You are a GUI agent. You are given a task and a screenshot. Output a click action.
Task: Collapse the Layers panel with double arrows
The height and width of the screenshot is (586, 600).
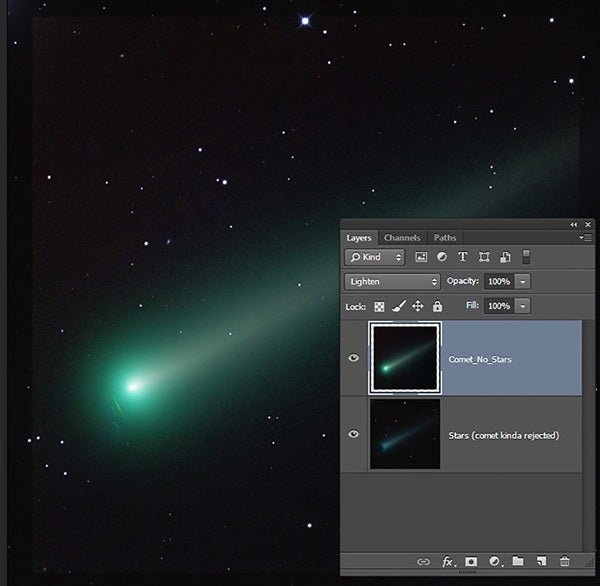(x=574, y=225)
